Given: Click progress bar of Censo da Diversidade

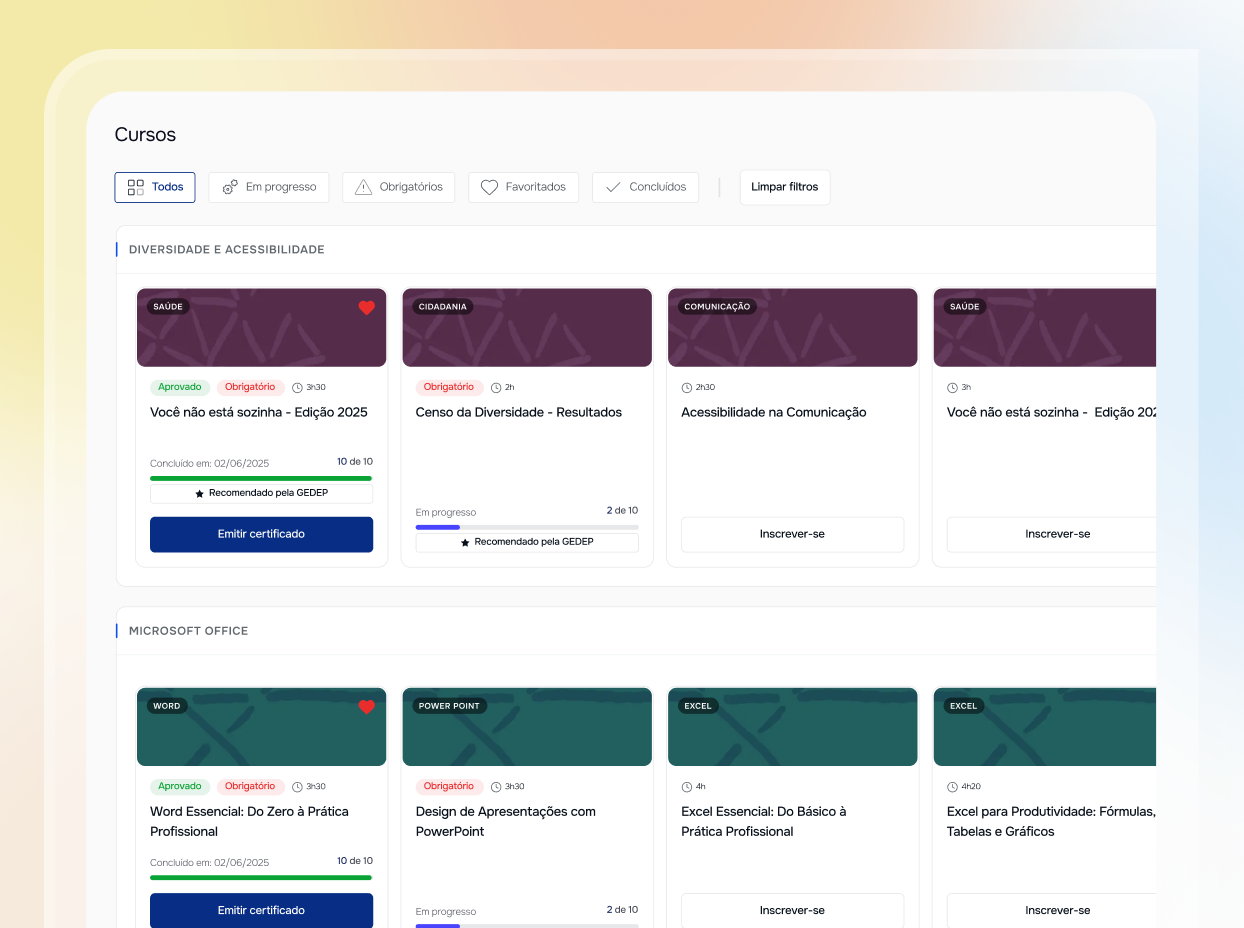Looking at the screenshot, I should [527, 527].
